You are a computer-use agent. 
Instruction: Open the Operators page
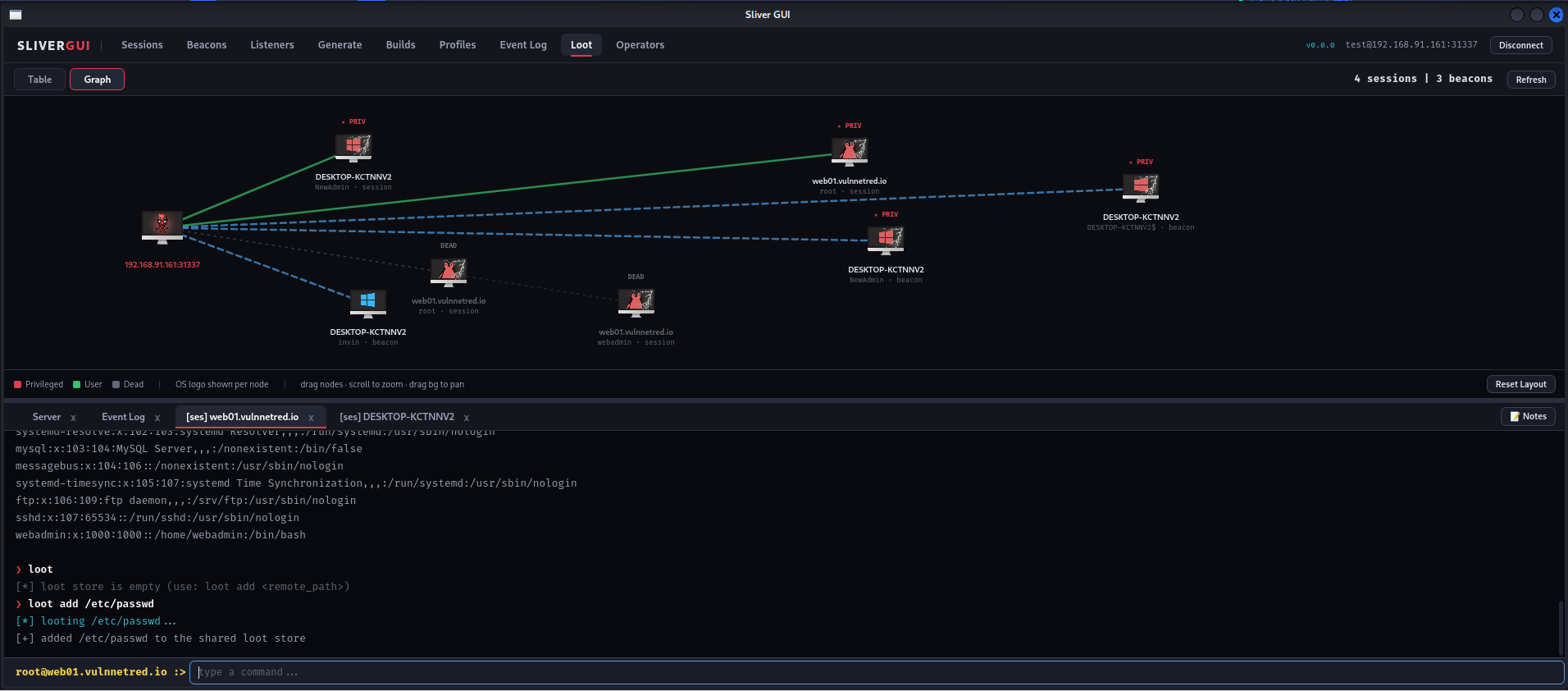tap(640, 45)
